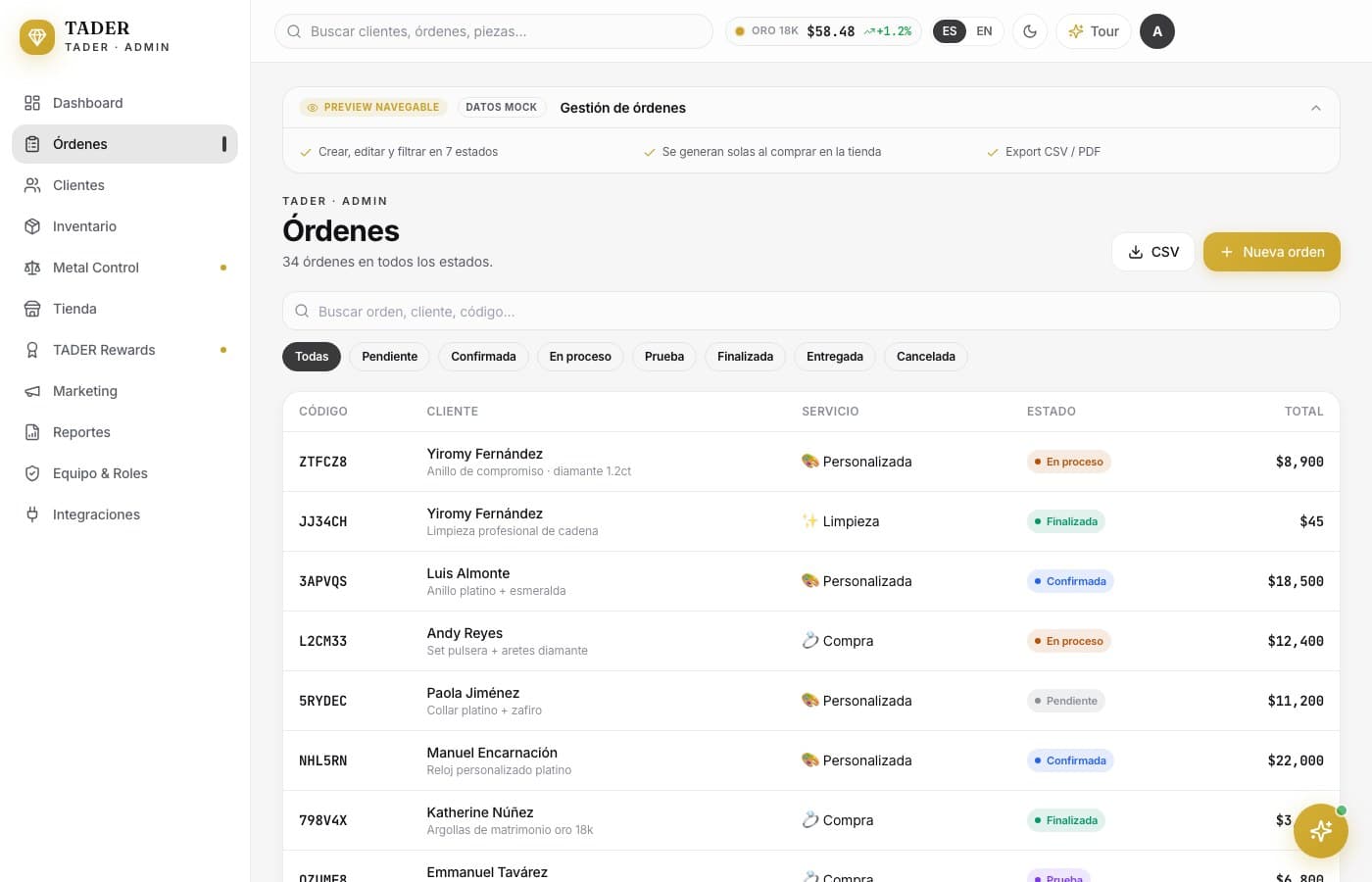Click total $22,000 for Manuel Encarnación
Screen dimensions: 1372x882
[1296, 760]
